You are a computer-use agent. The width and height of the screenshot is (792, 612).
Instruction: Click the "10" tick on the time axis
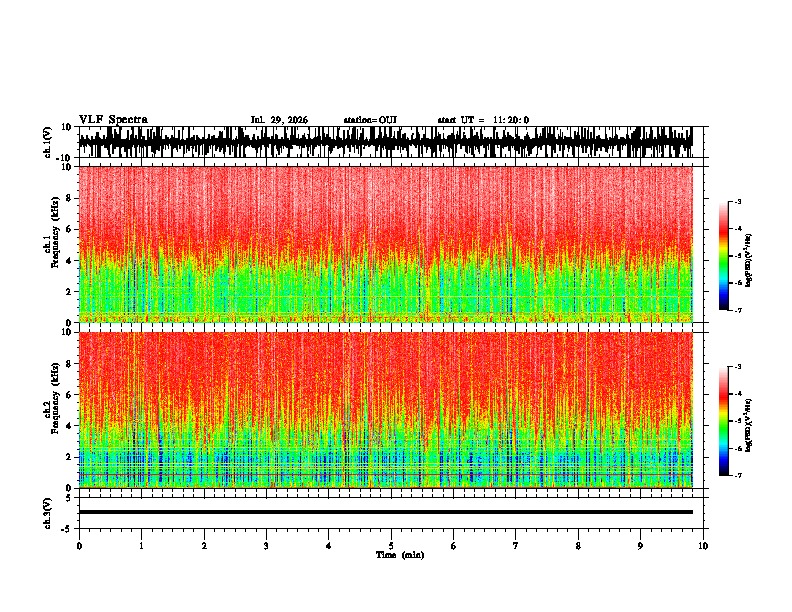703,546
